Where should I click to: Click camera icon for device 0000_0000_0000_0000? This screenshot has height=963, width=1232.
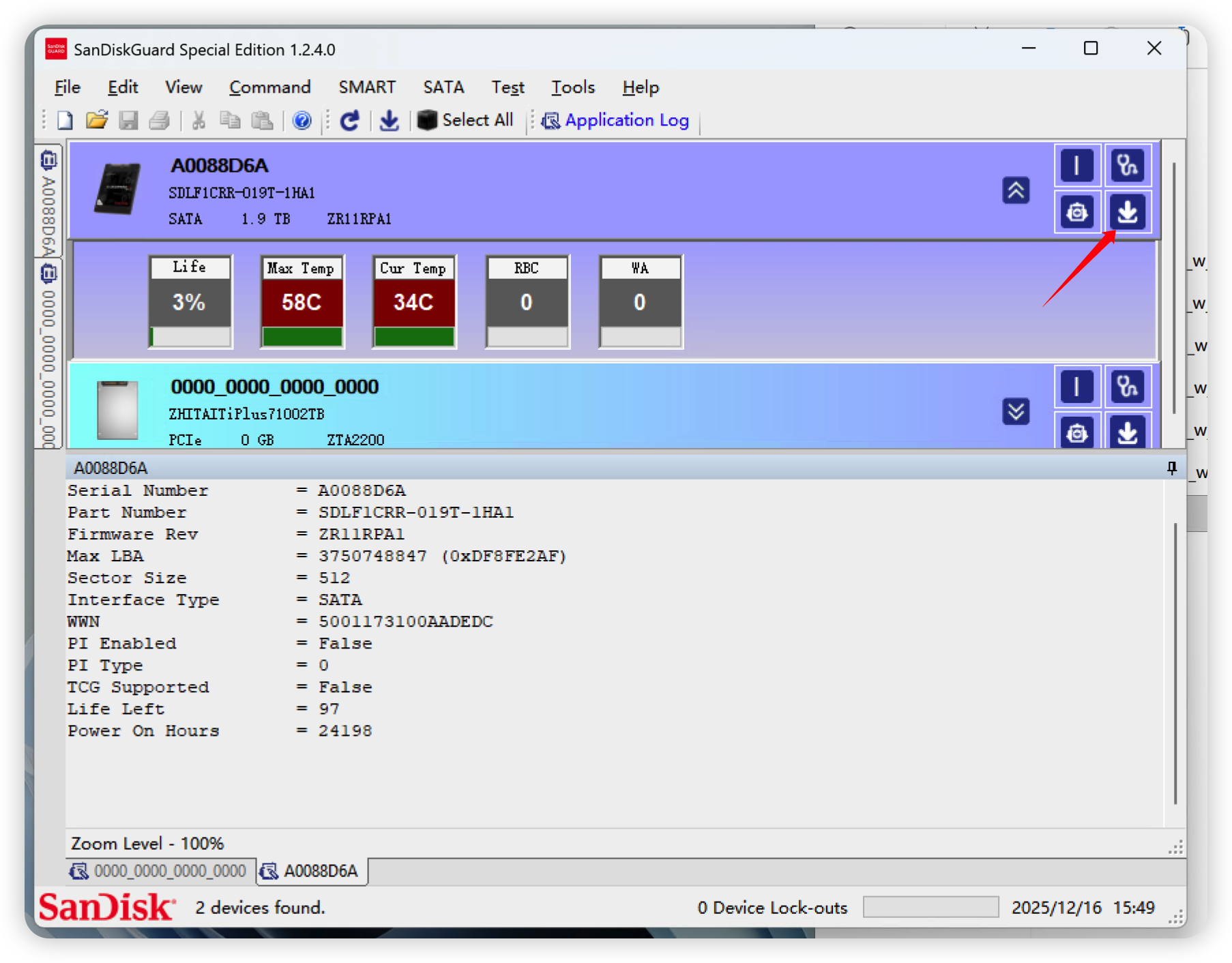coord(1076,432)
